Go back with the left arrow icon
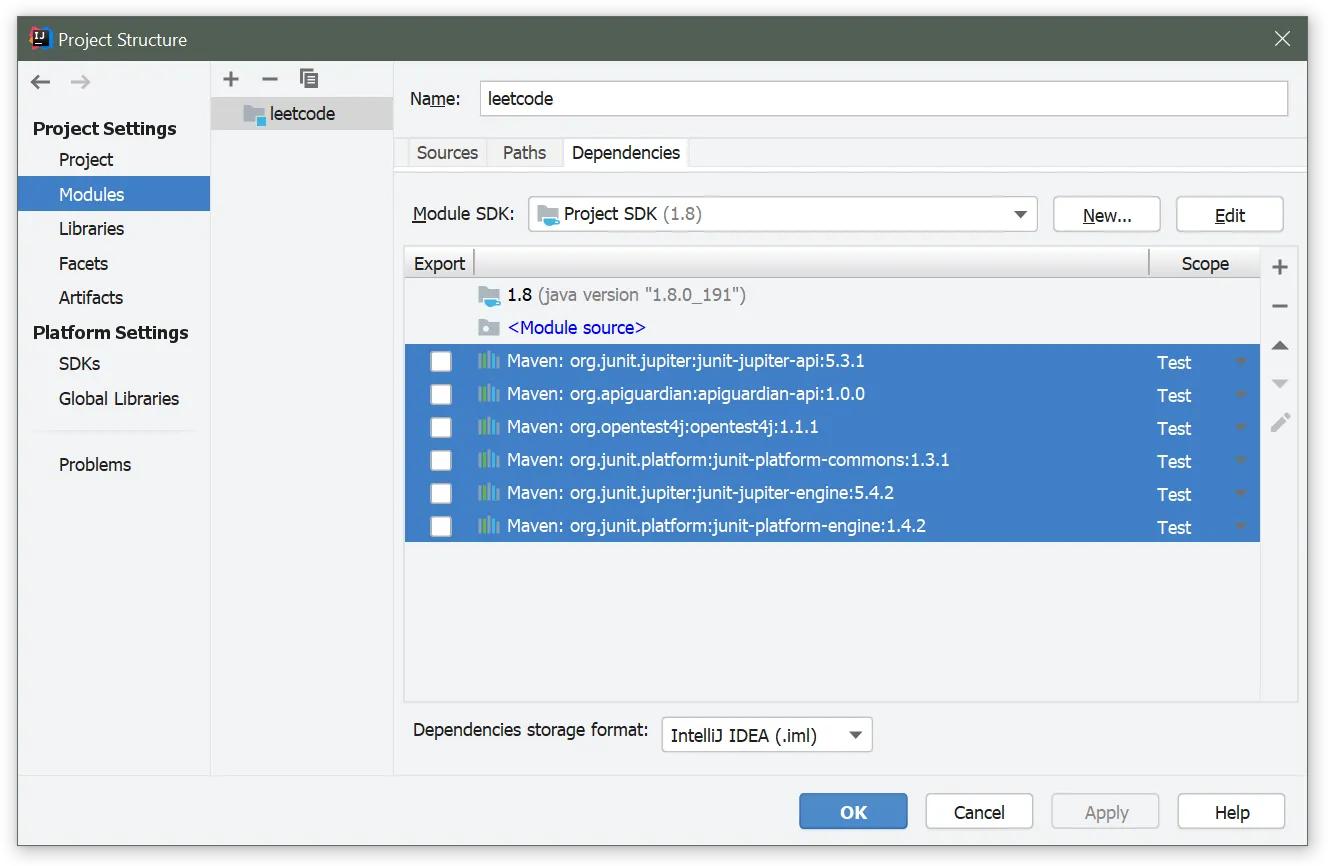Screen dimensions: 1328x866 point(40,82)
